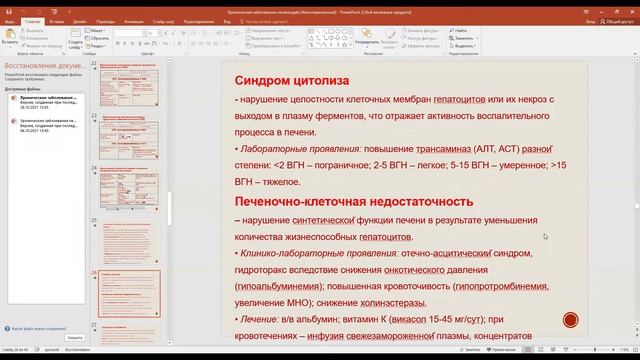Click the Примечания comments button in status bar

tap(501, 350)
